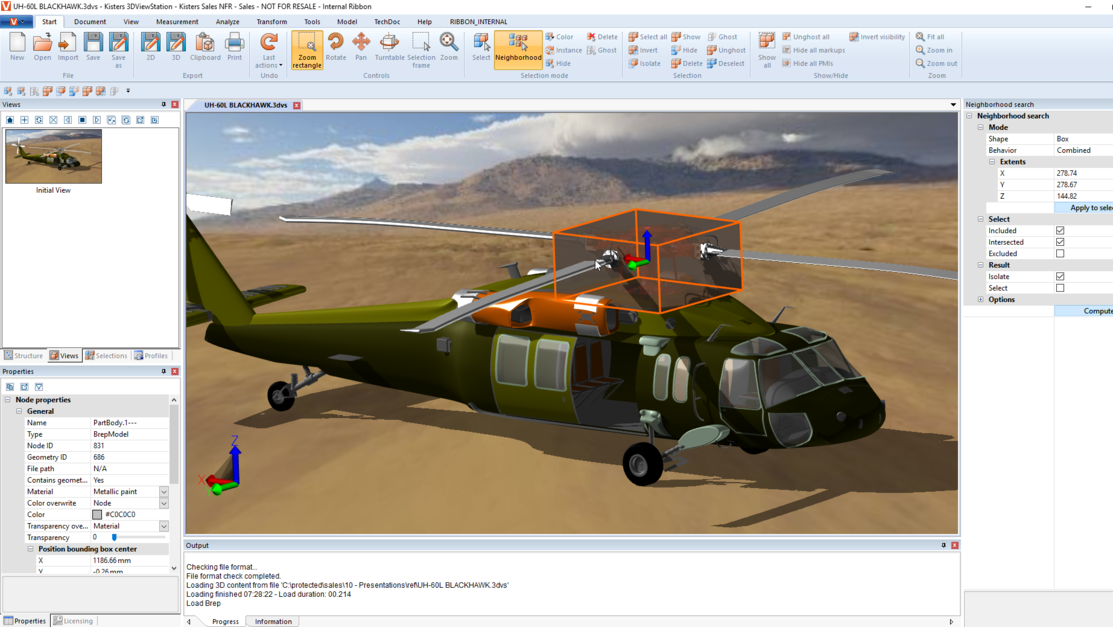Enable Select result checkbox
The height and width of the screenshot is (627, 1113).
click(1060, 288)
